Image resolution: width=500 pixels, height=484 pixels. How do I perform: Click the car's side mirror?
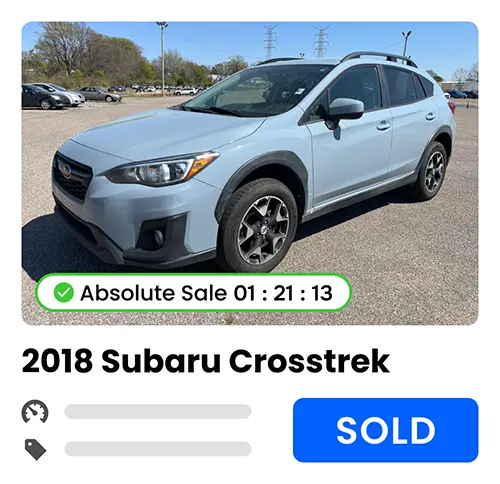344,111
